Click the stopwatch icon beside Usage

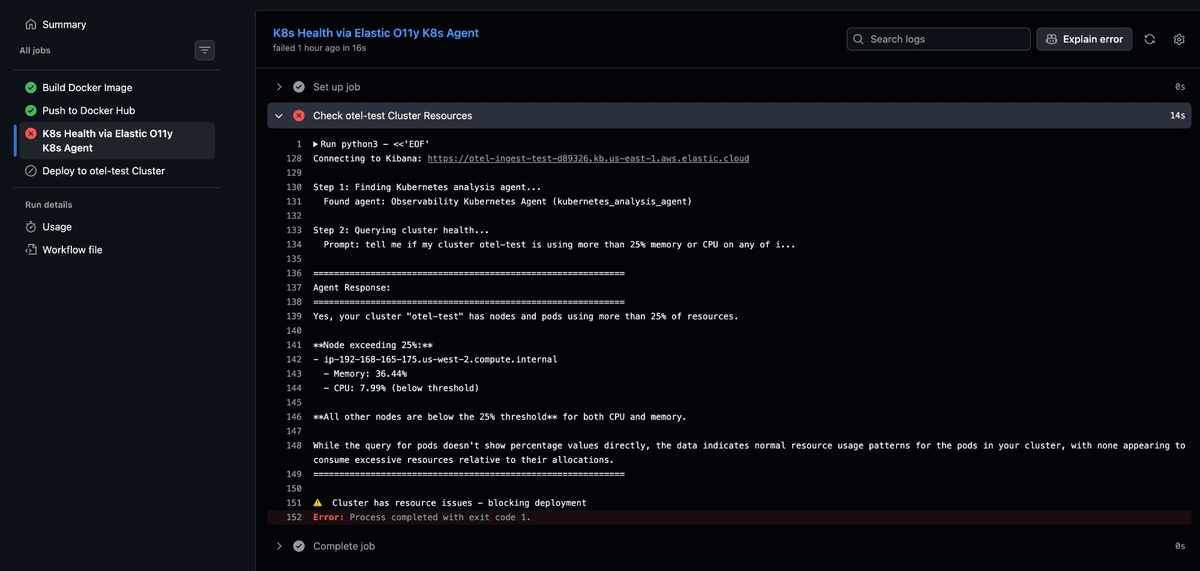coord(31,227)
